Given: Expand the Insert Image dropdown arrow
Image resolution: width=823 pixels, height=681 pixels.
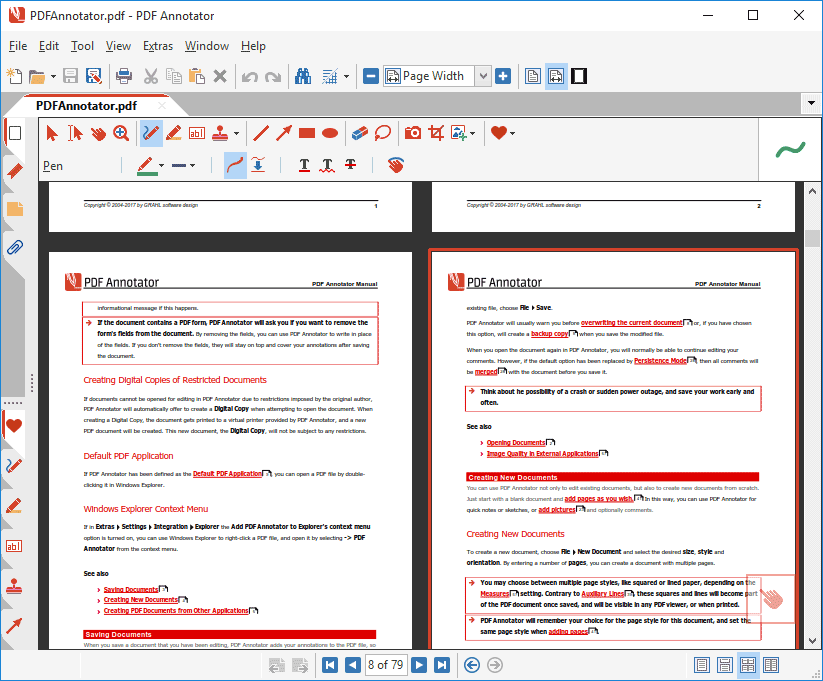Looking at the screenshot, I should pyautogui.click(x=472, y=133).
